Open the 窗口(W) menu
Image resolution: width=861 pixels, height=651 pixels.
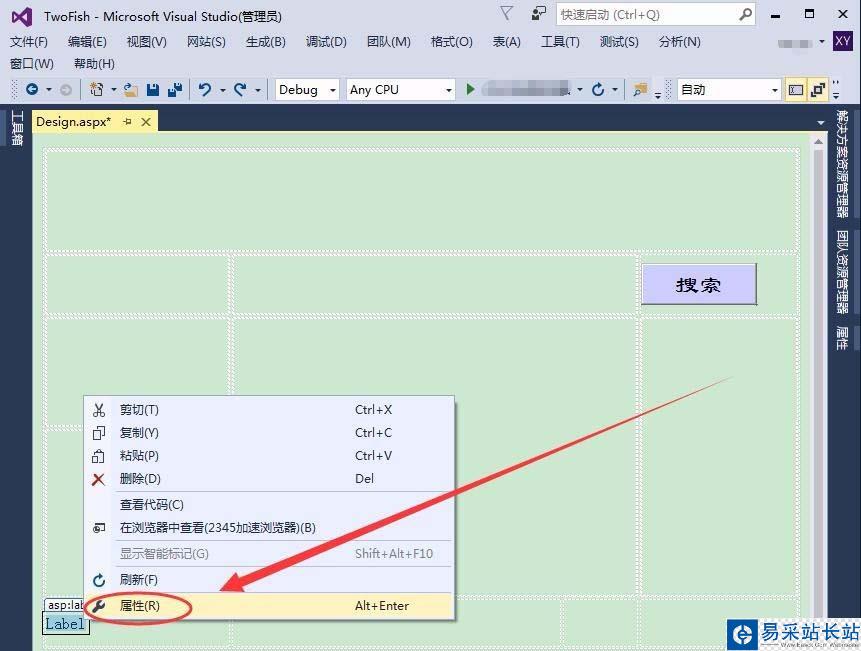[x=32, y=64]
